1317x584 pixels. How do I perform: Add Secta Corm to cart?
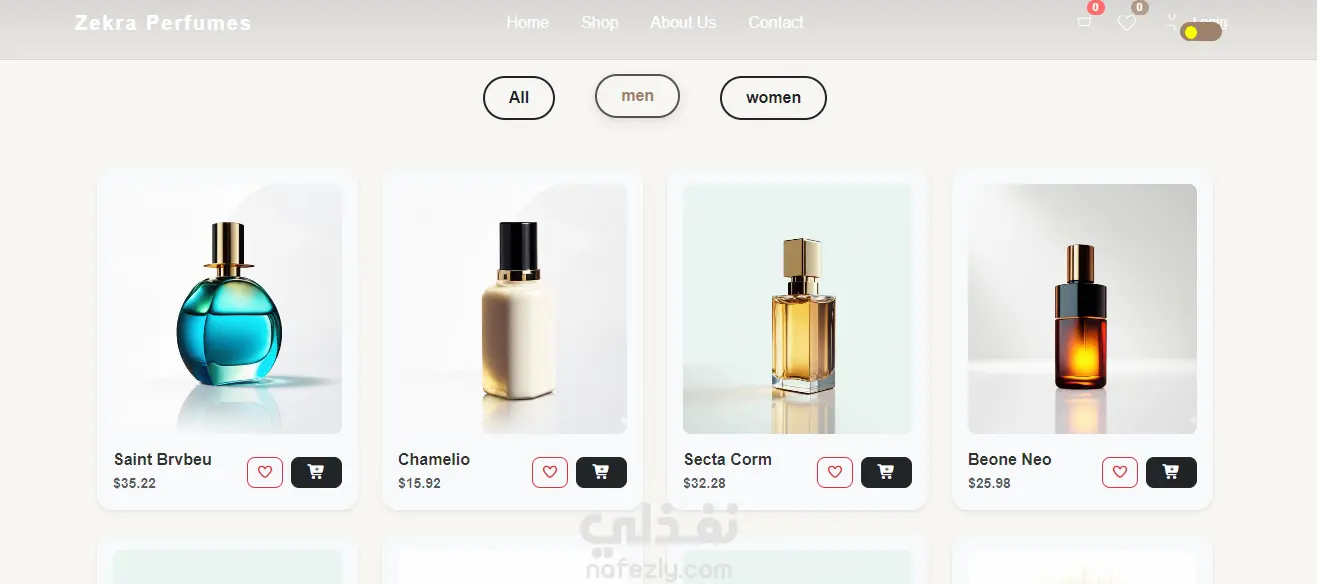point(886,472)
